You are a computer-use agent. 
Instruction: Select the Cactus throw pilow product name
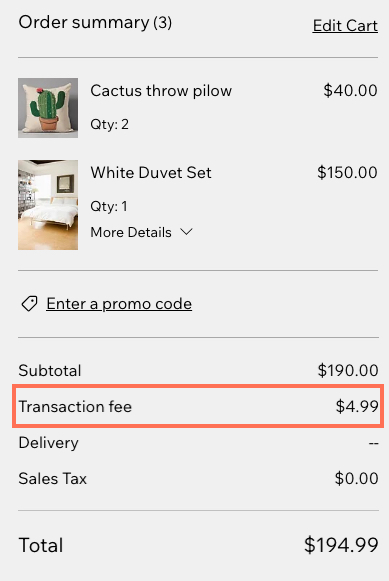coord(161,91)
